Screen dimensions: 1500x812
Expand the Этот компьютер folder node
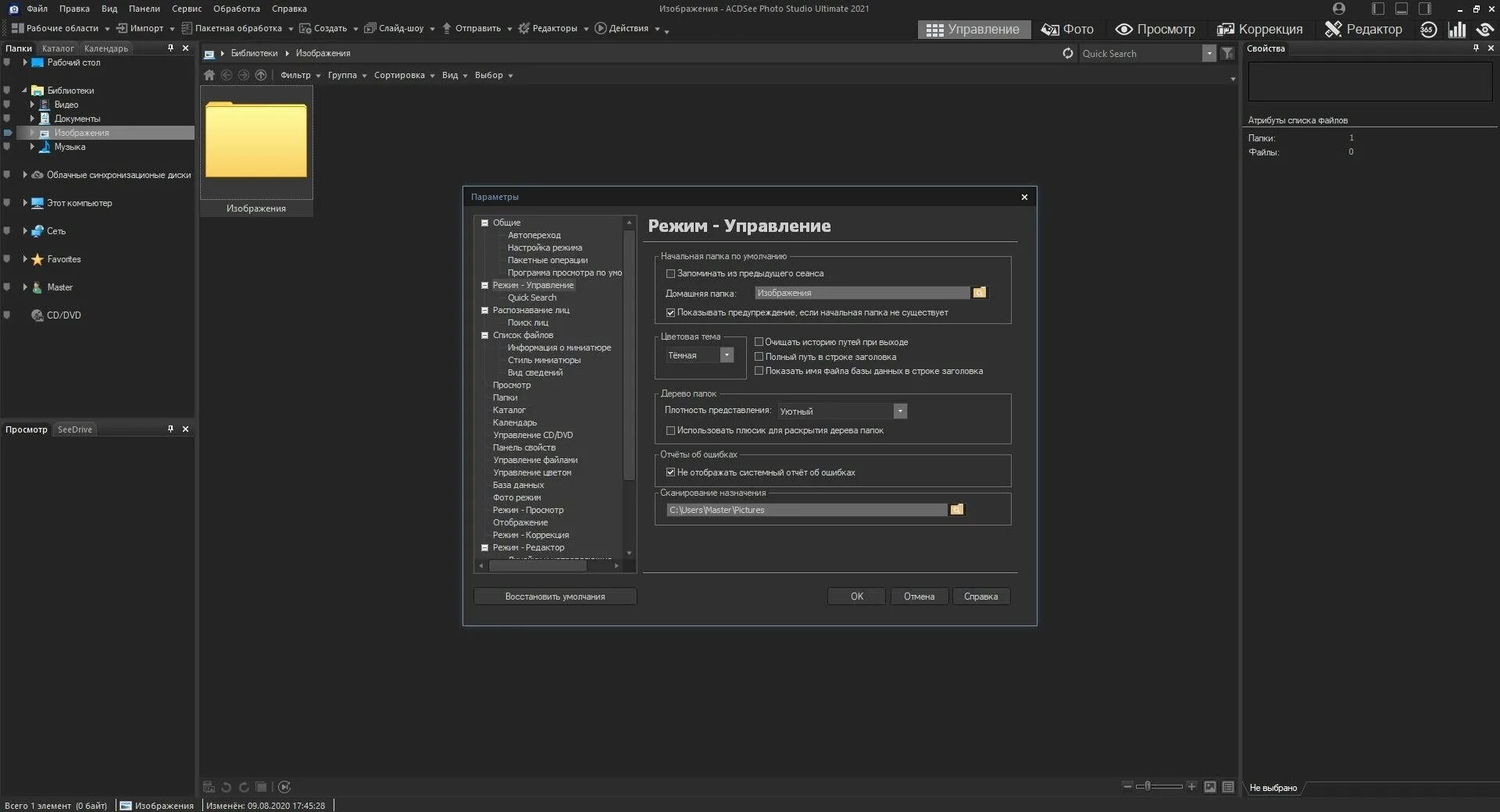(x=25, y=203)
